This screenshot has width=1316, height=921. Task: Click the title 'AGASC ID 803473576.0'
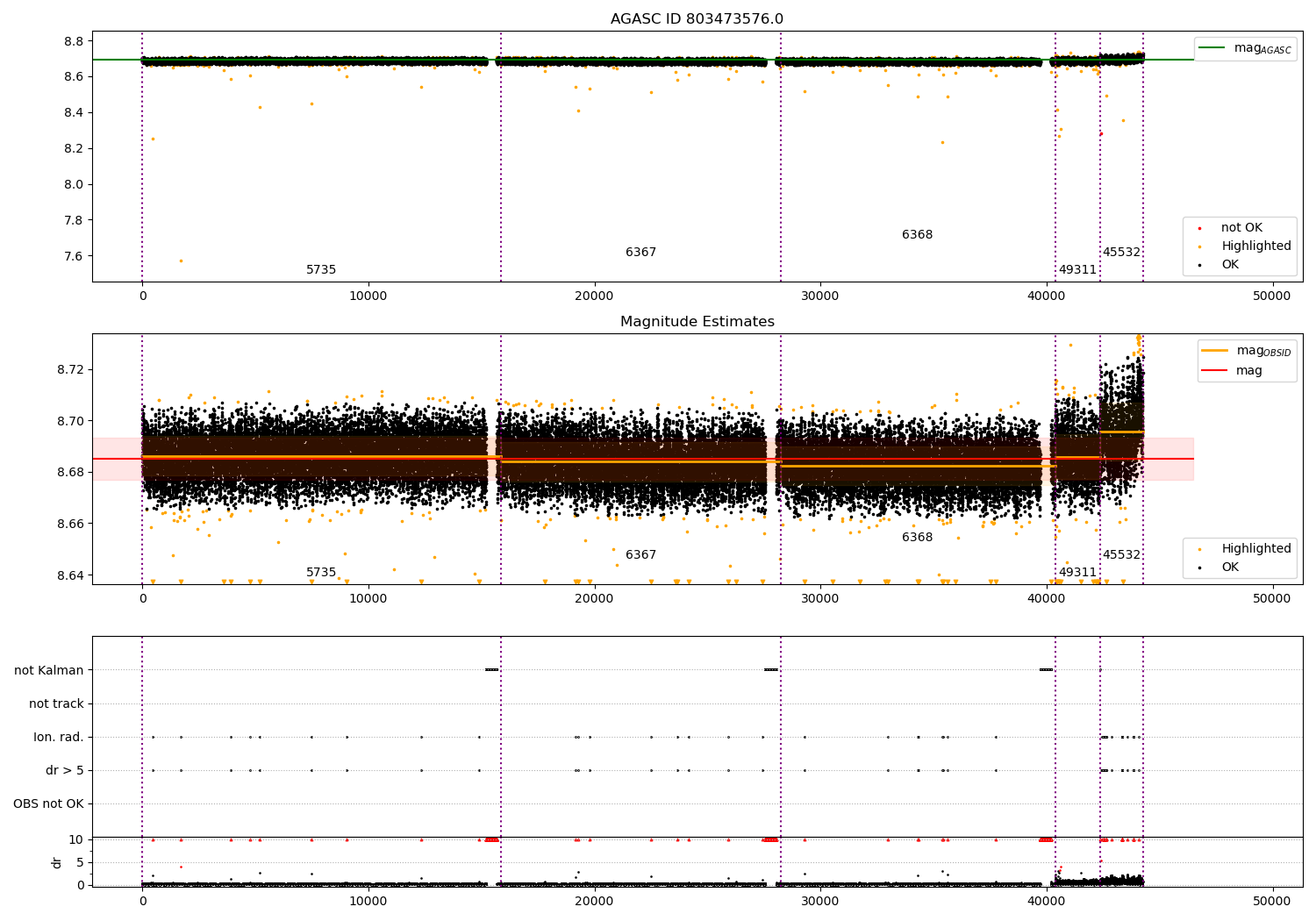point(697,19)
